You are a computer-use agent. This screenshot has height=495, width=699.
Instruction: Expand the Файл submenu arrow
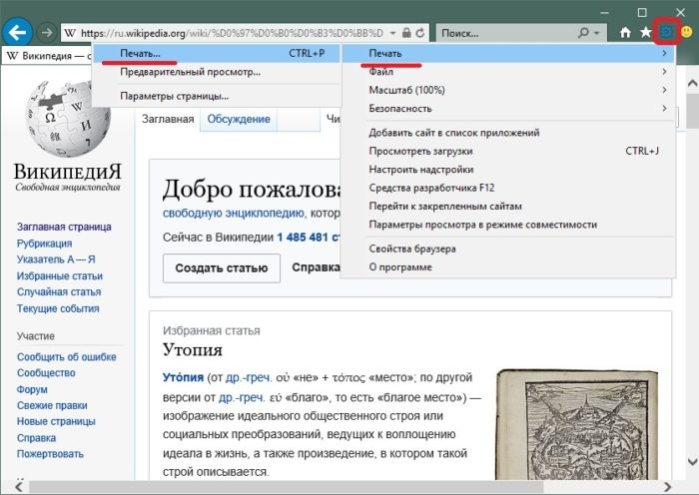(664, 71)
